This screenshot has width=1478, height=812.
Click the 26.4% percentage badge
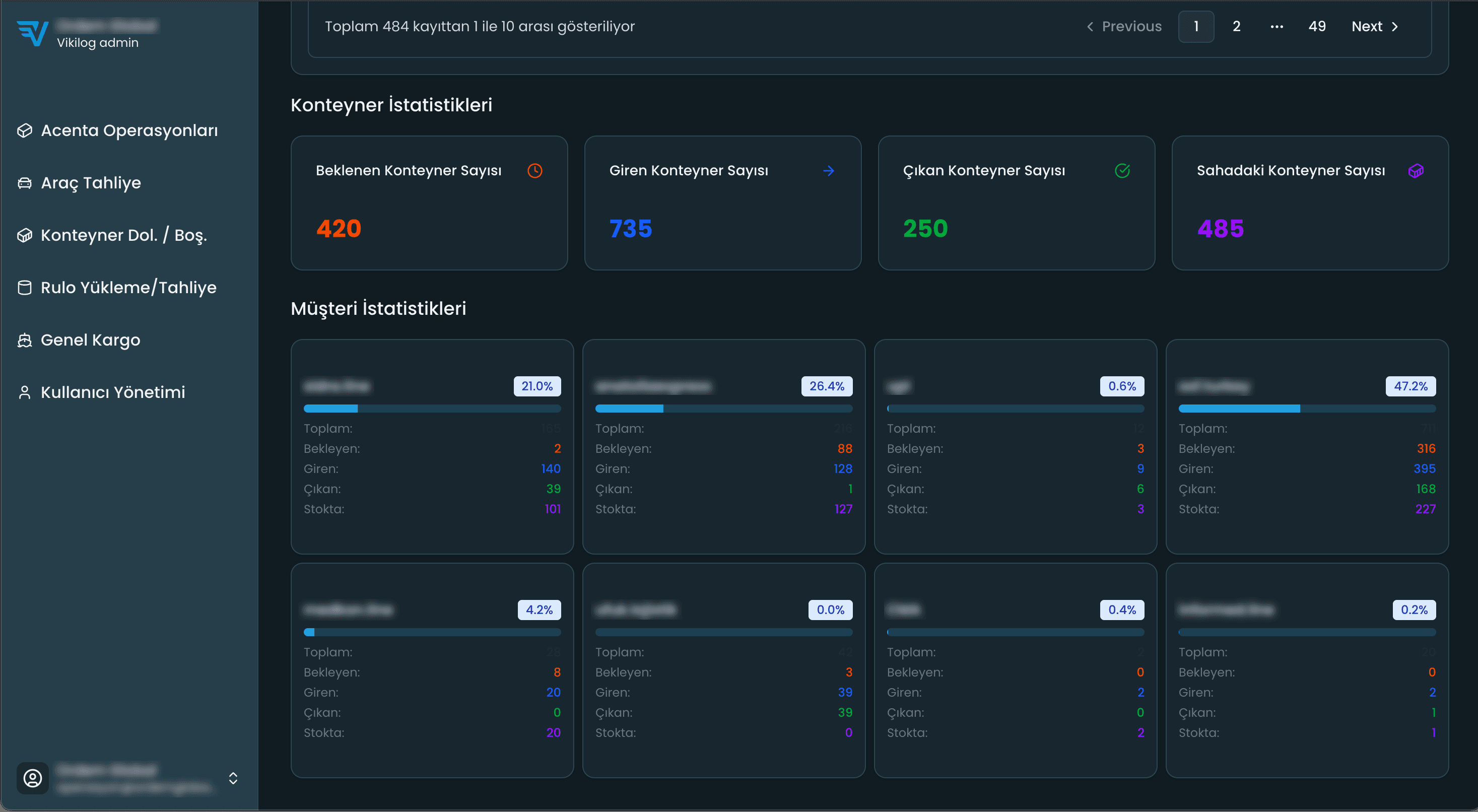(826, 386)
